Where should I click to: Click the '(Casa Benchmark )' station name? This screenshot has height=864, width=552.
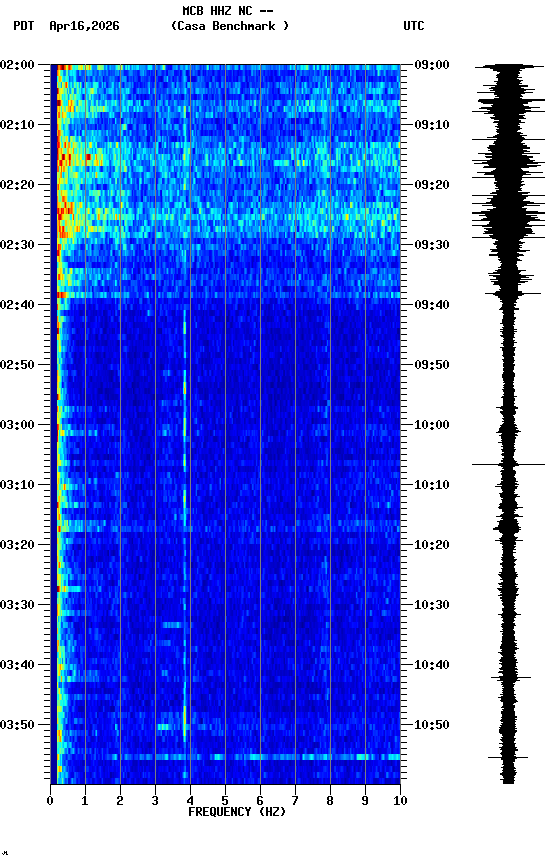click(x=230, y=26)
